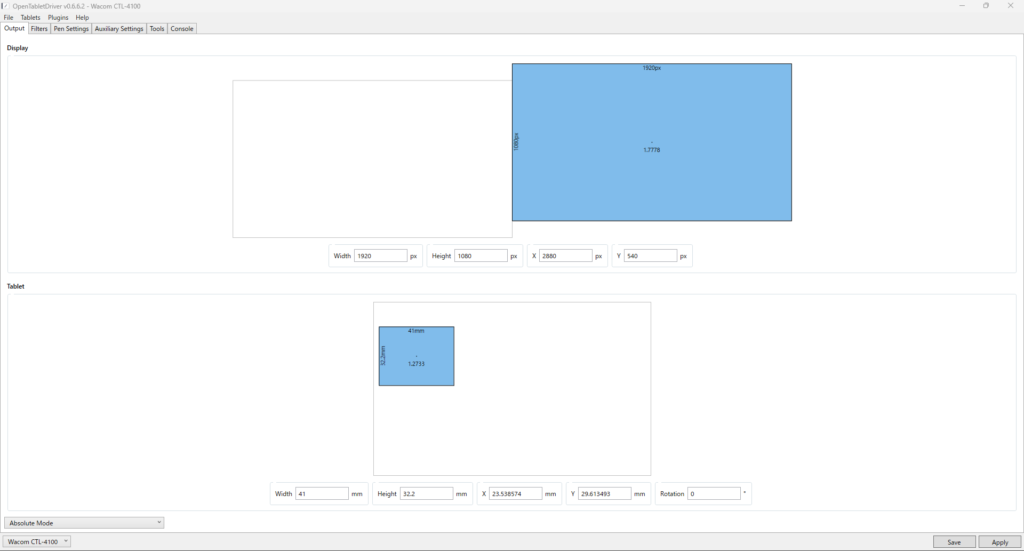The height and width of the screenshot is (551, 1024).
Task: Open the File menu
Action: tap(9, 17)
